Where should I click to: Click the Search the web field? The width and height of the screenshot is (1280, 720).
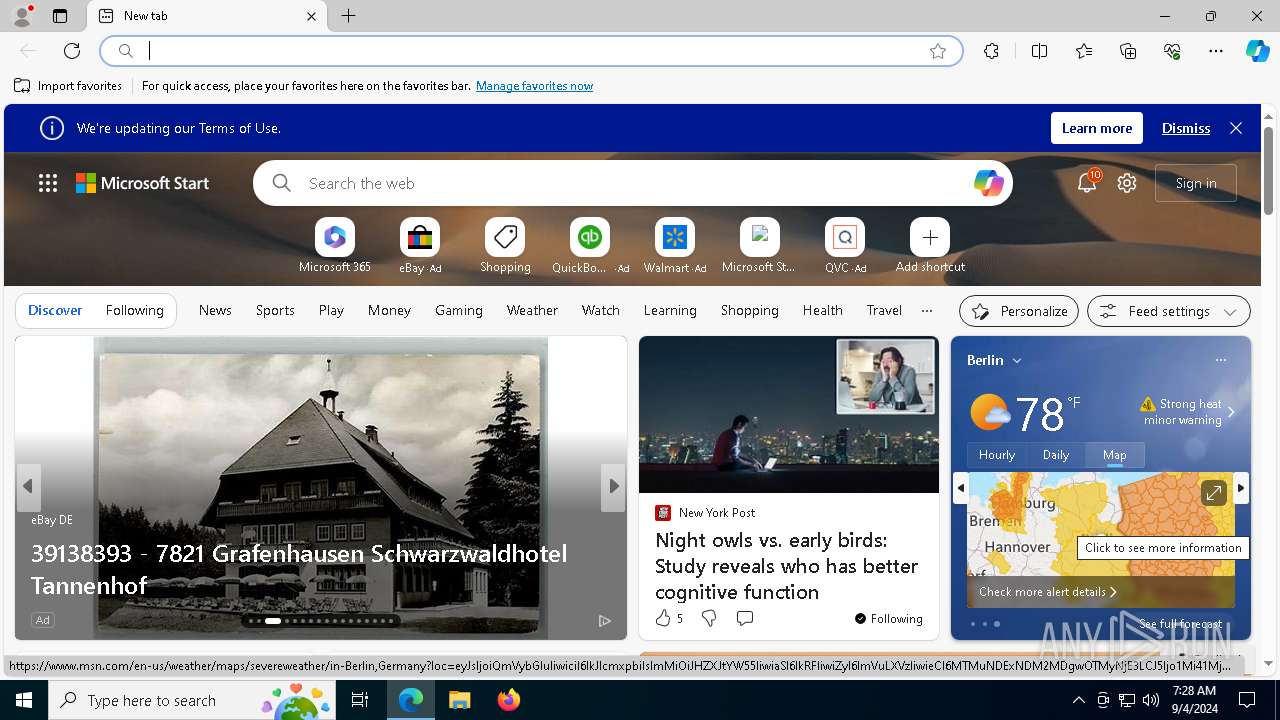point(633,183)
